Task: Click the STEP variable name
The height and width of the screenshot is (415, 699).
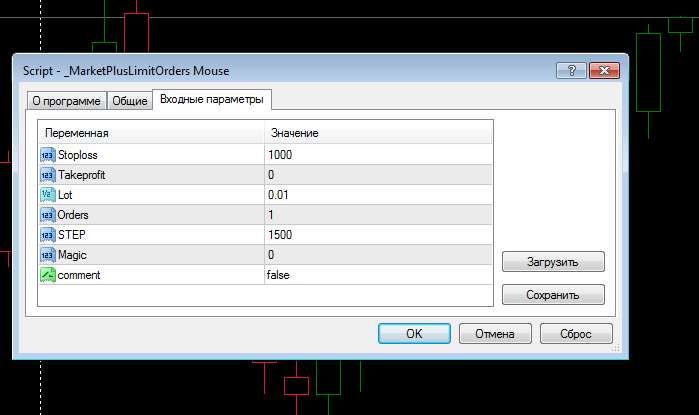Action: coord(72,234)
